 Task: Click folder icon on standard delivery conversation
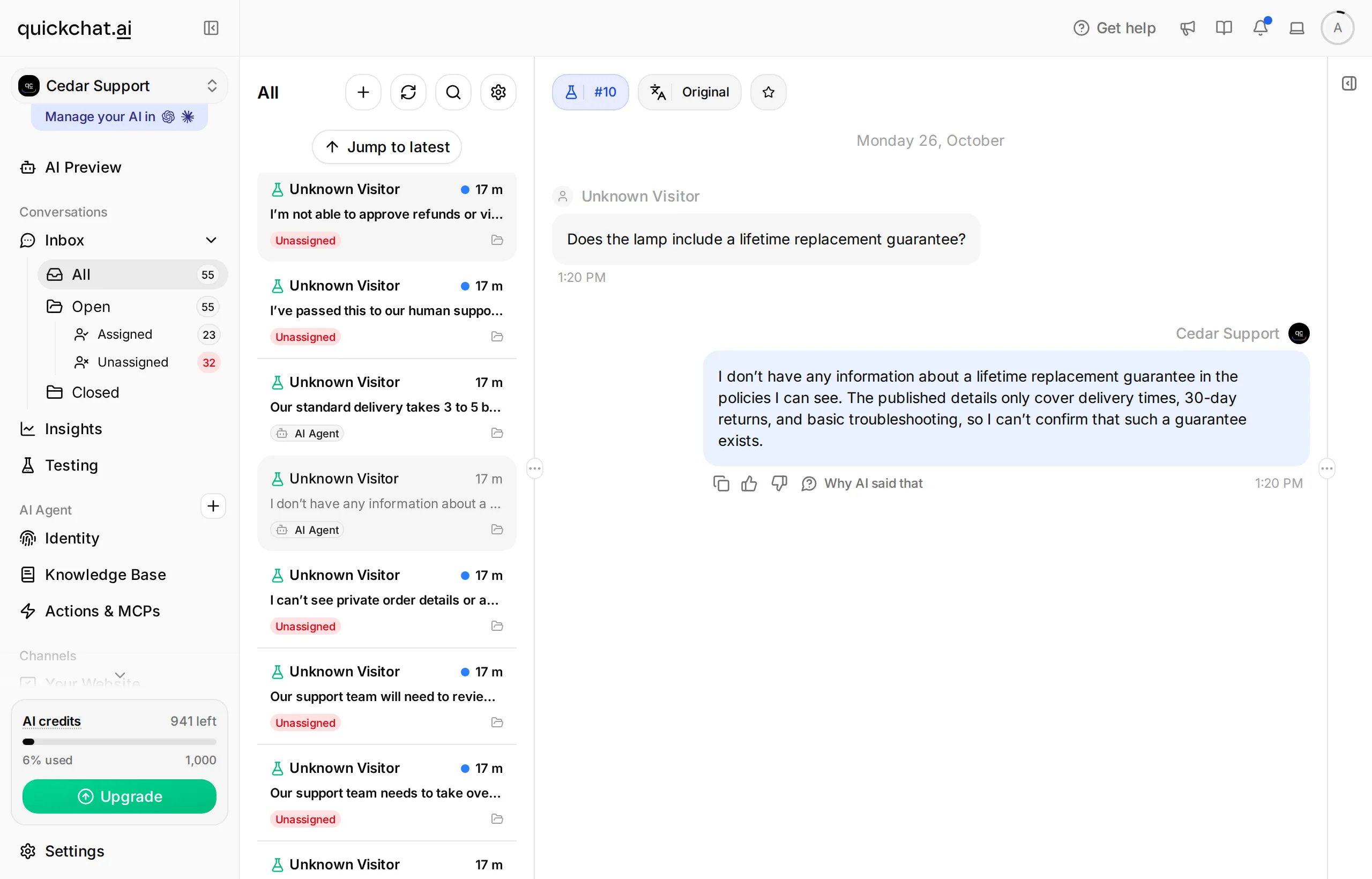click(497, 433)
